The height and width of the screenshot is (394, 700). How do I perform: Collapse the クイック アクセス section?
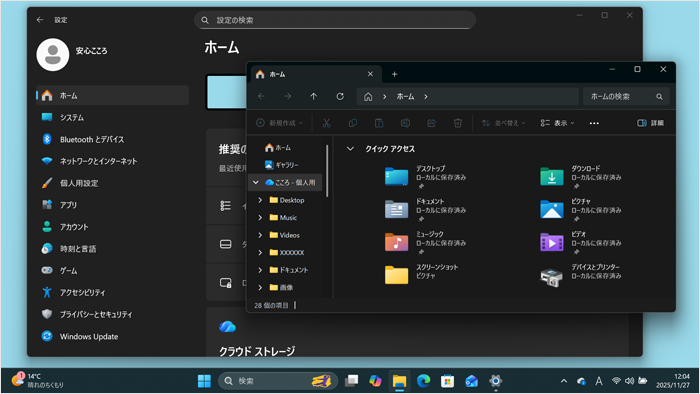point(350,149)
